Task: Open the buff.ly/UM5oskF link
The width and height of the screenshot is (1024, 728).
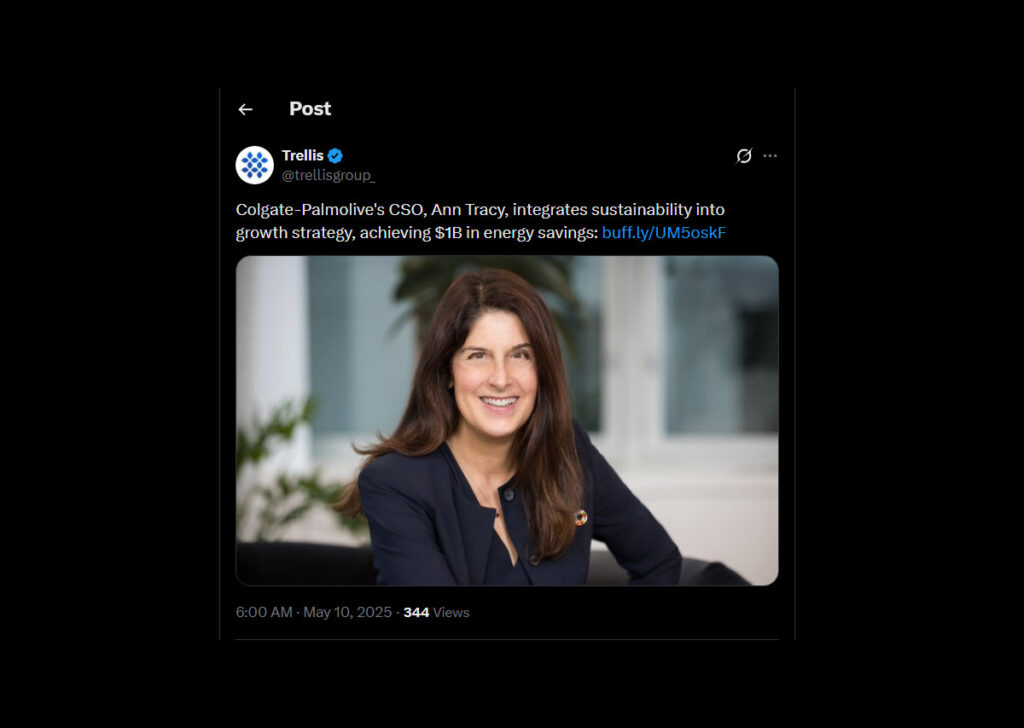Action: point(664,233)
